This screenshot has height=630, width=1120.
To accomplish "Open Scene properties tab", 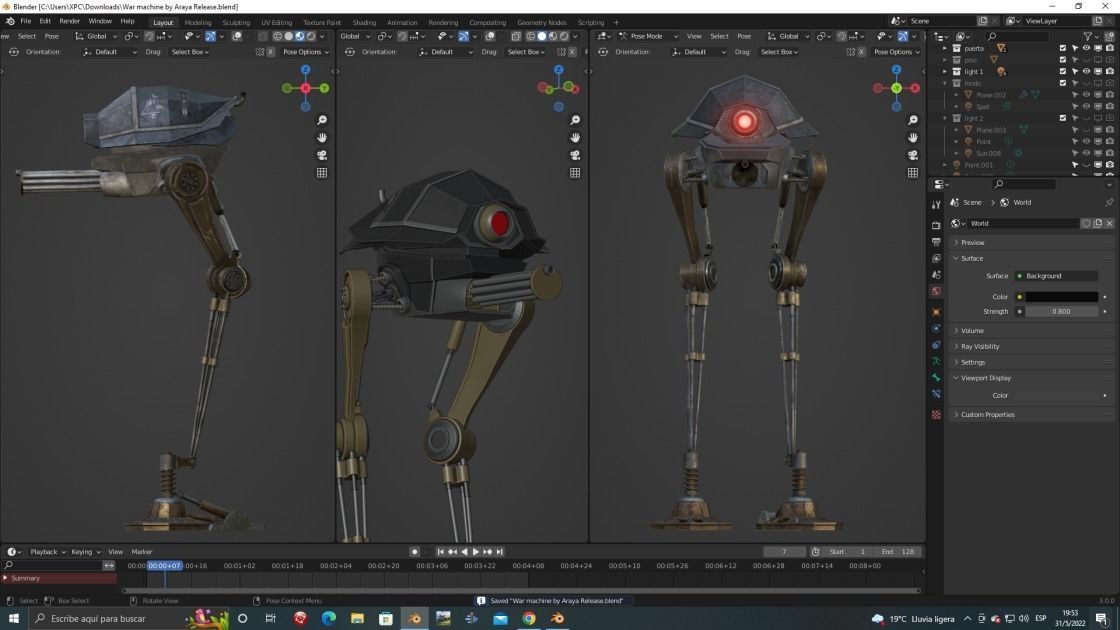I will [x=936, y=275].
